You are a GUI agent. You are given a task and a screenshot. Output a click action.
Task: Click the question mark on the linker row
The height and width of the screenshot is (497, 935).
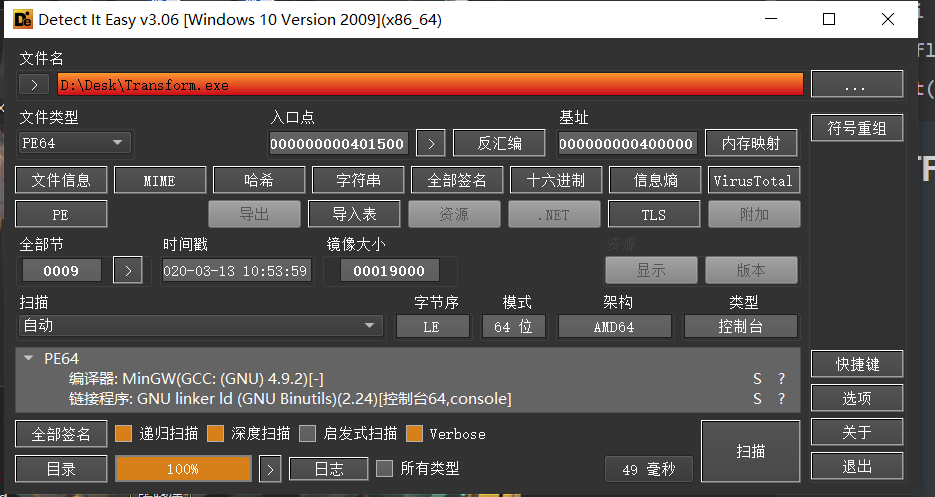(781, 399)
